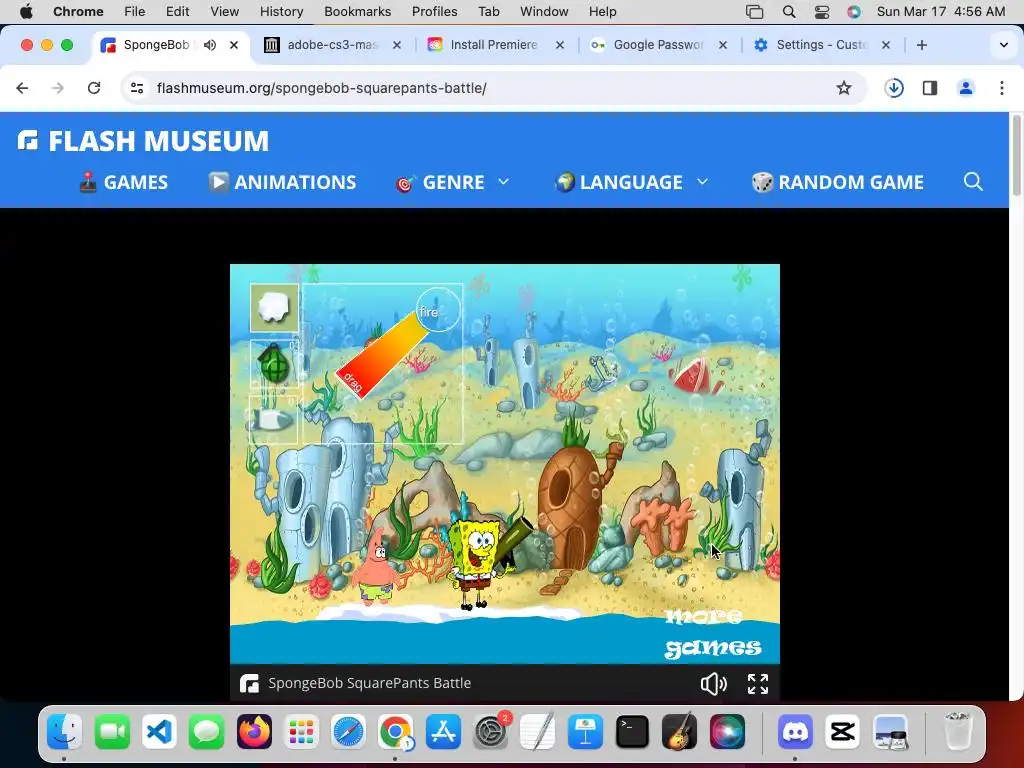Viewport: 1024px width, 768px height.
Task: Open Siri from menu bar
Action: pyautogui.click(x=854, y=11)
